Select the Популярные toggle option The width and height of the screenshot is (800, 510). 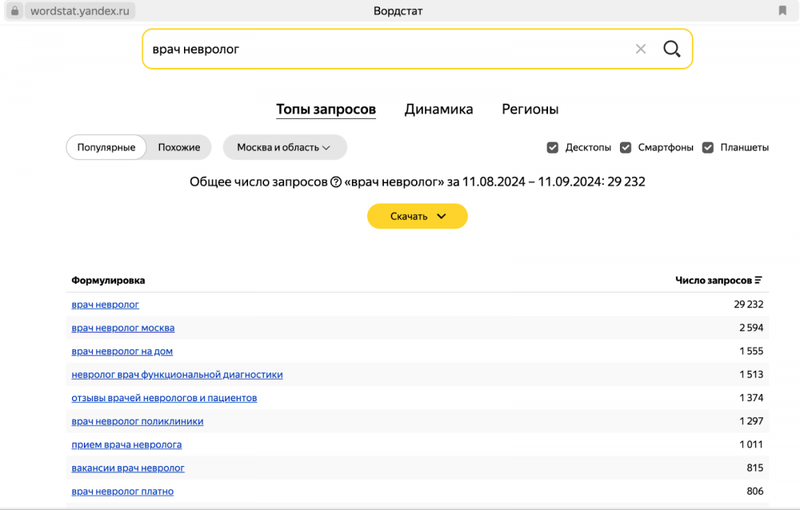click(x=106, y=147)
